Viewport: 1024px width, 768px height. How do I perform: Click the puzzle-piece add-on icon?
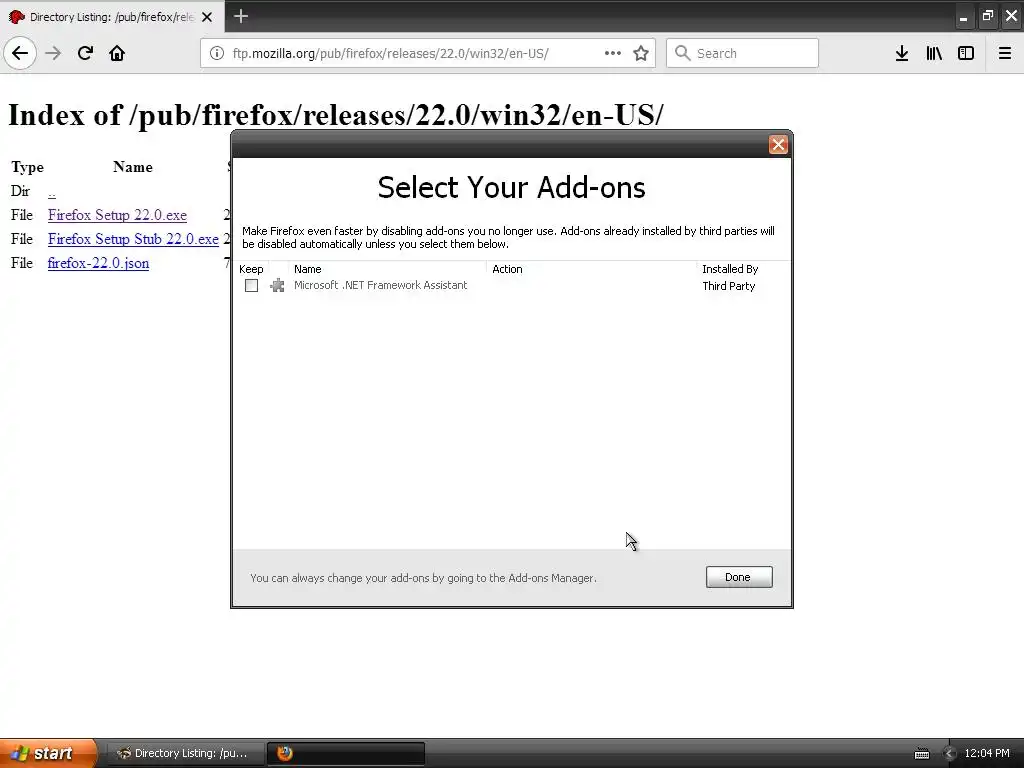(277, 285)
